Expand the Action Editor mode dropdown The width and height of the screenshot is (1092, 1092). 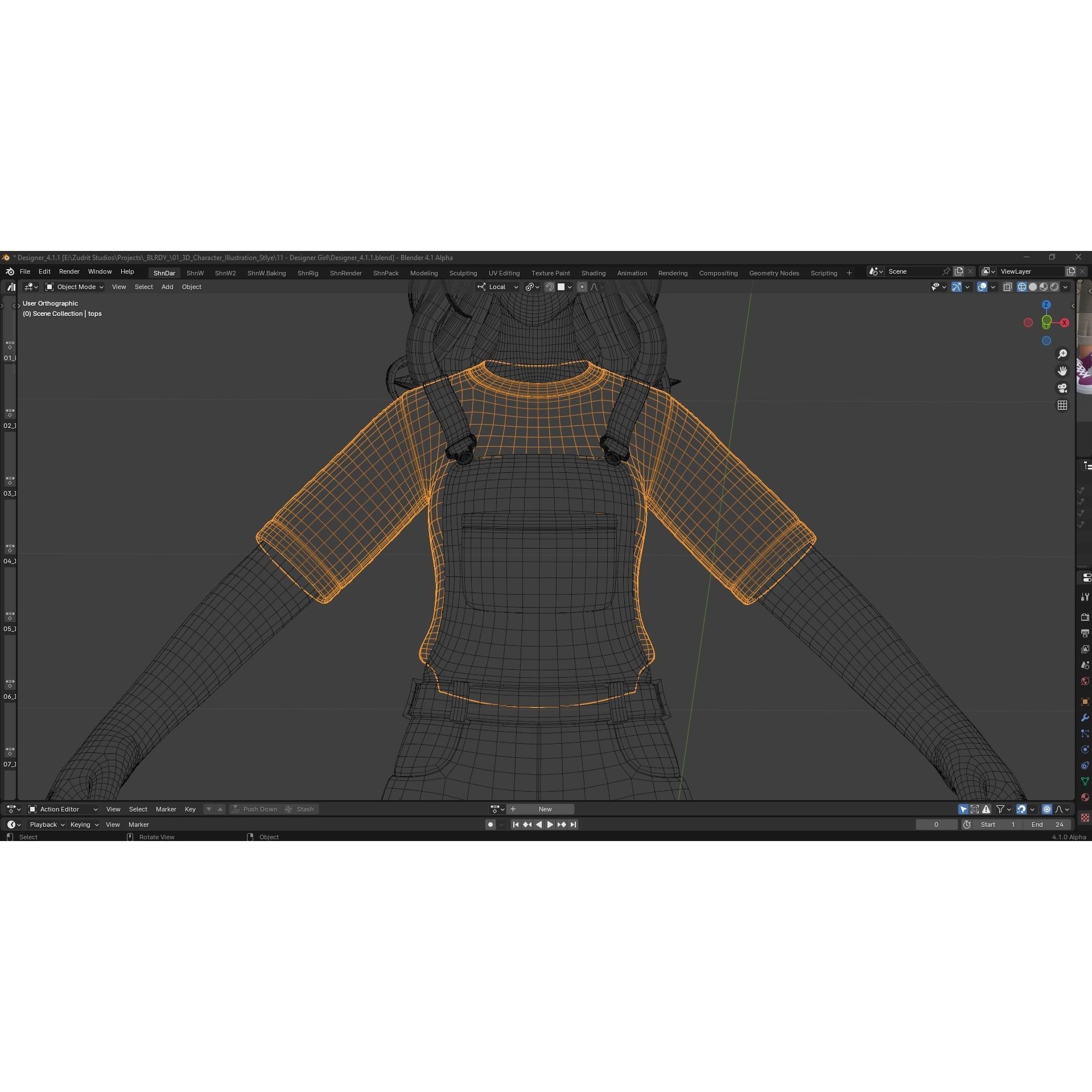click(63, 809)
